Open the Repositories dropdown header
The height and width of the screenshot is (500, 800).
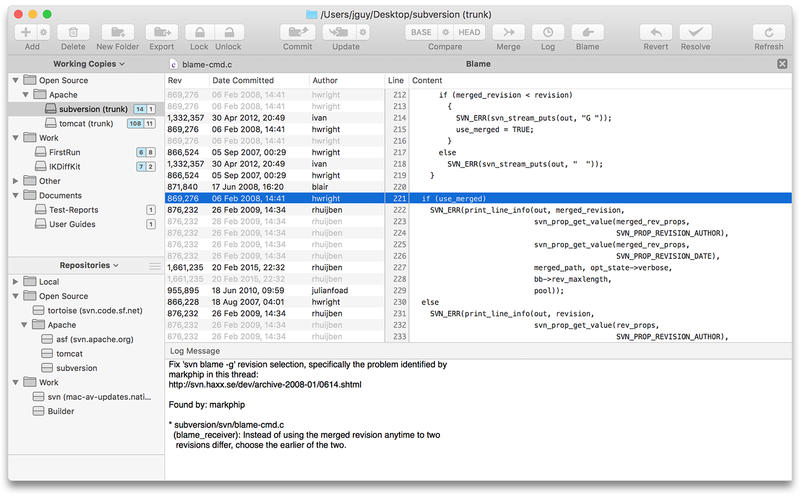click(x=88, y=265)
